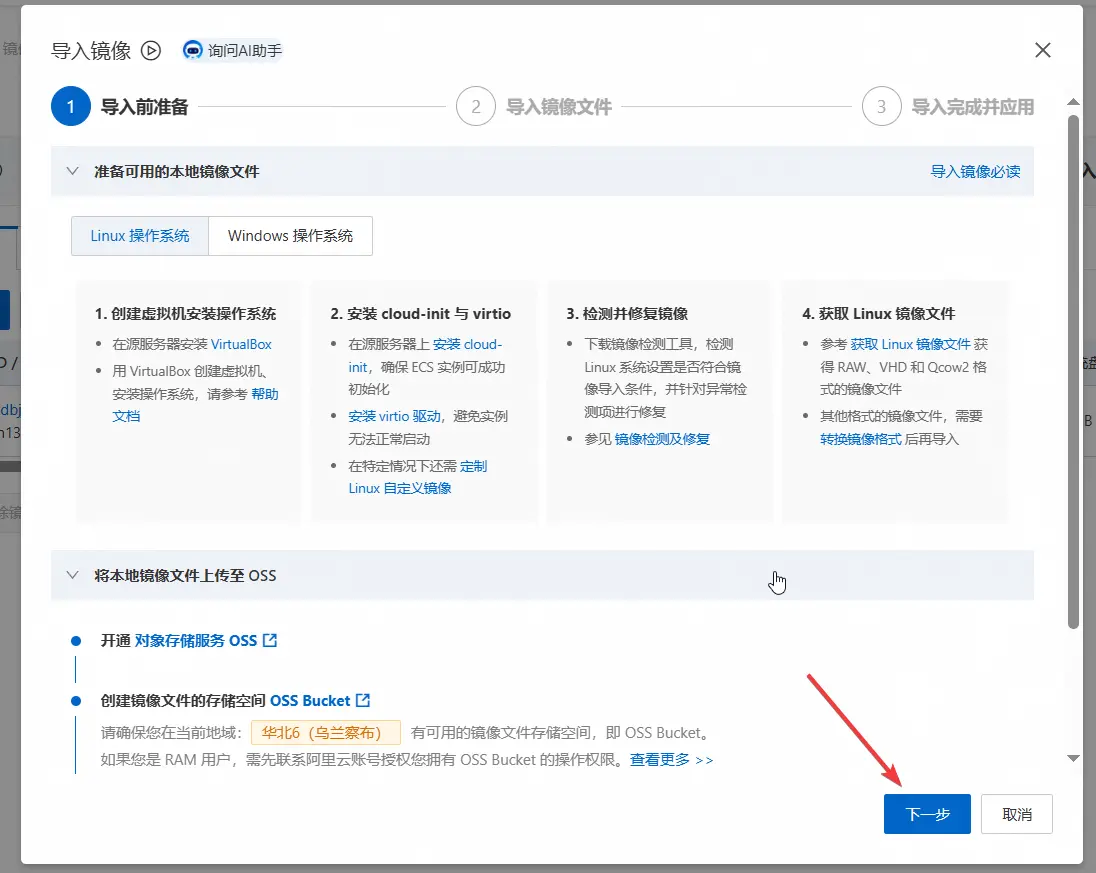Click step 1 circle 导入前准备

click(71, 107)
